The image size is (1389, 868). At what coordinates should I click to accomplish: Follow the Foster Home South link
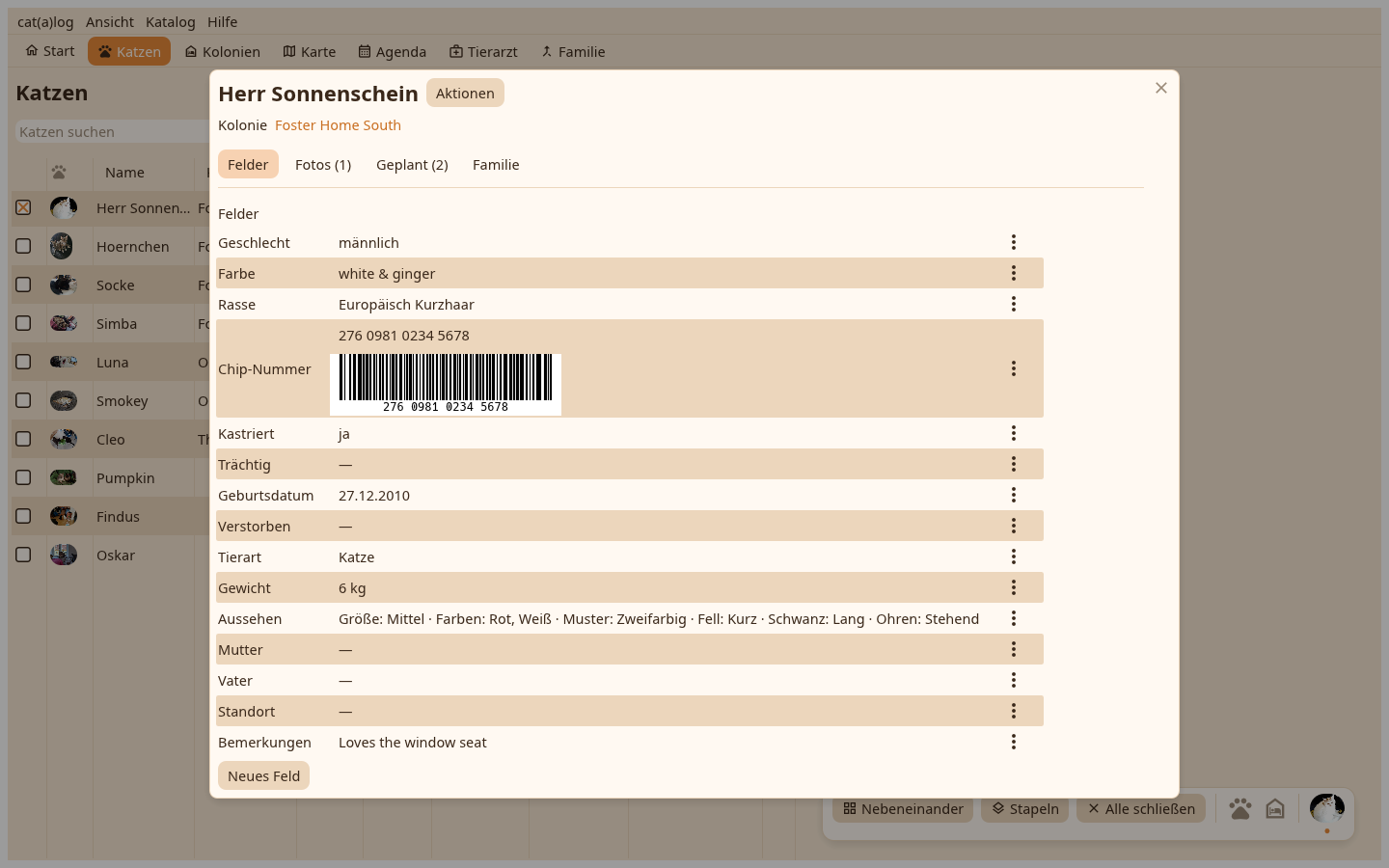click(338, 125)
